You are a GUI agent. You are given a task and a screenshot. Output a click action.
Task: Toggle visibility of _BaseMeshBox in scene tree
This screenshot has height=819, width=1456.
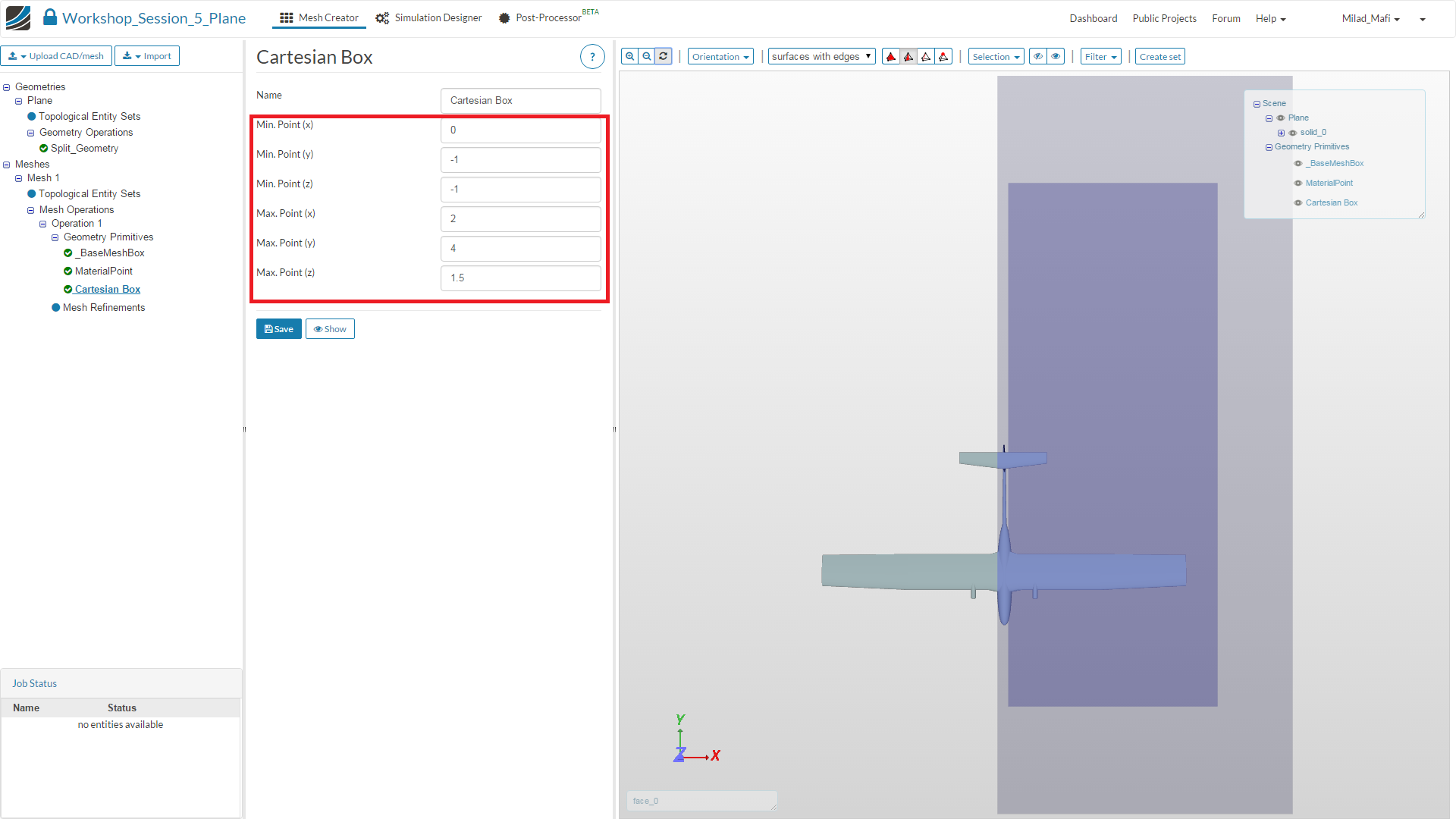(x=1298, y=164)
